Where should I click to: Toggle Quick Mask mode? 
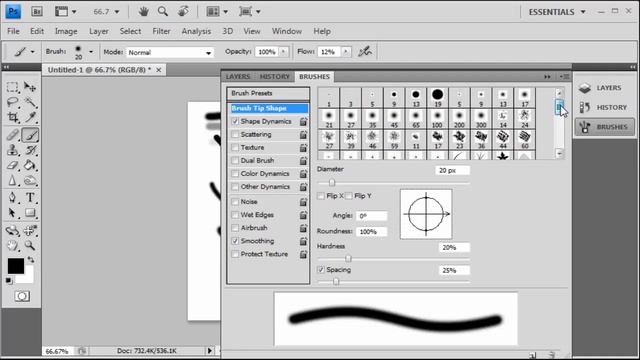[x=22, y=296]
